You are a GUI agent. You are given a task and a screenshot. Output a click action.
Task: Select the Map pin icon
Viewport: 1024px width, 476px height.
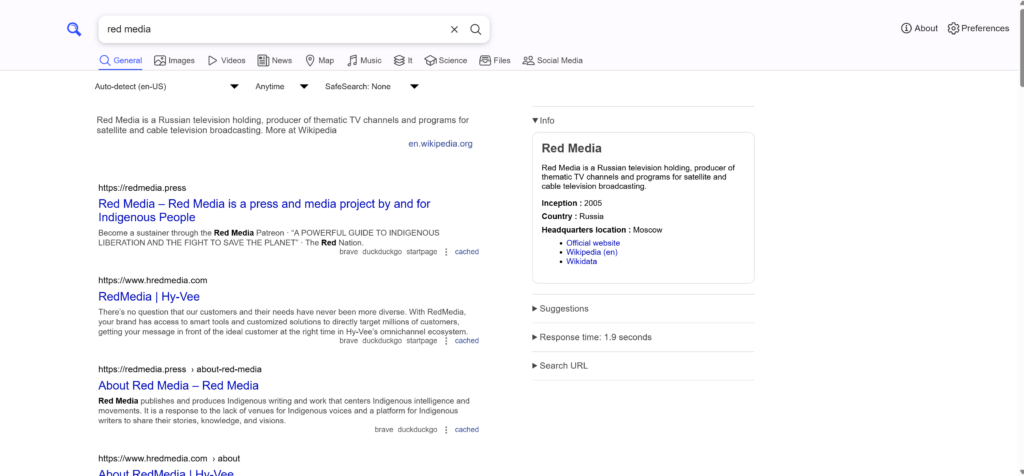tap(310, 60)
